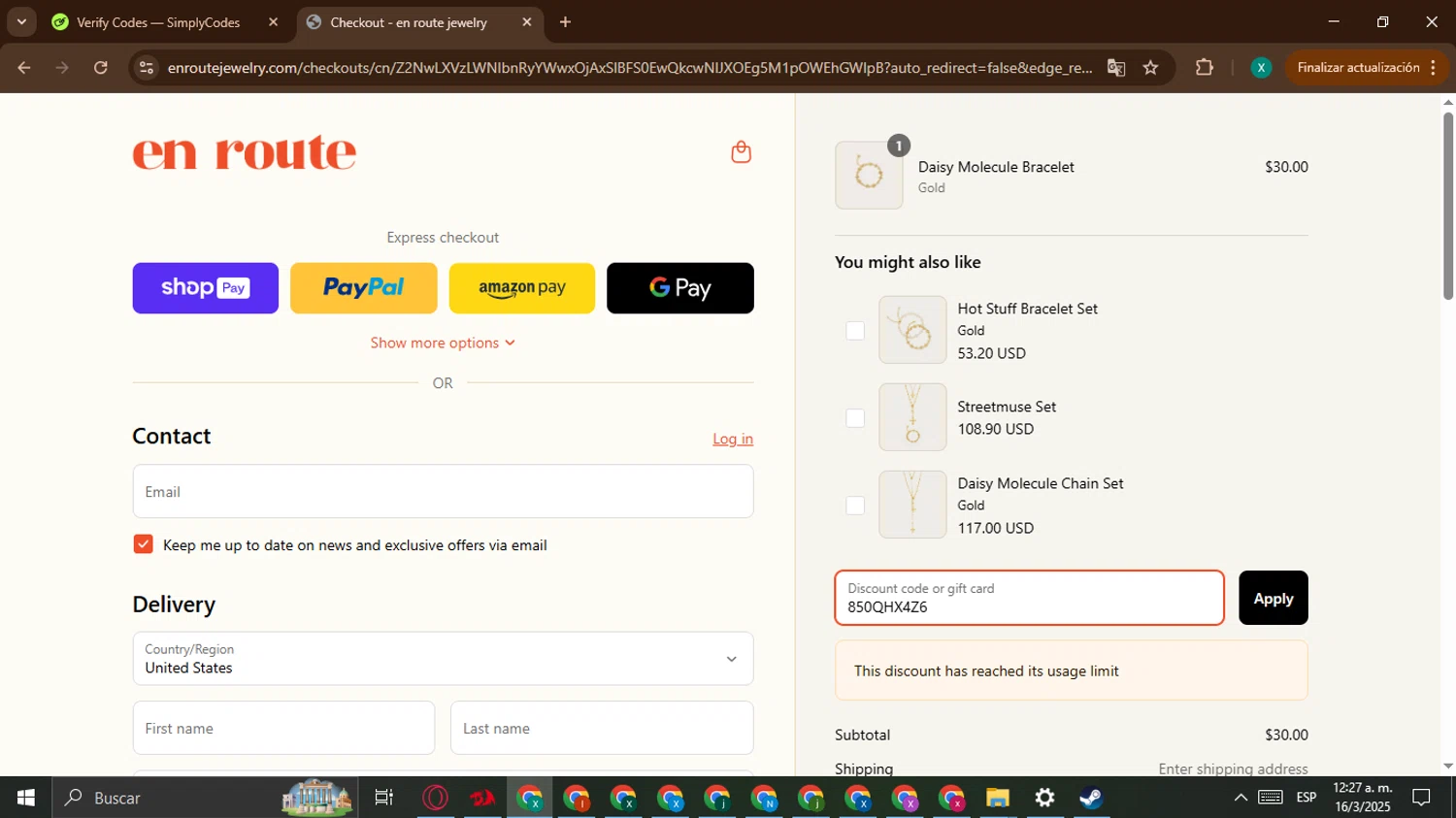This screenshot has width=1456, height=818.
Task: Open the Windows Buscar search box
Action: 206,798
